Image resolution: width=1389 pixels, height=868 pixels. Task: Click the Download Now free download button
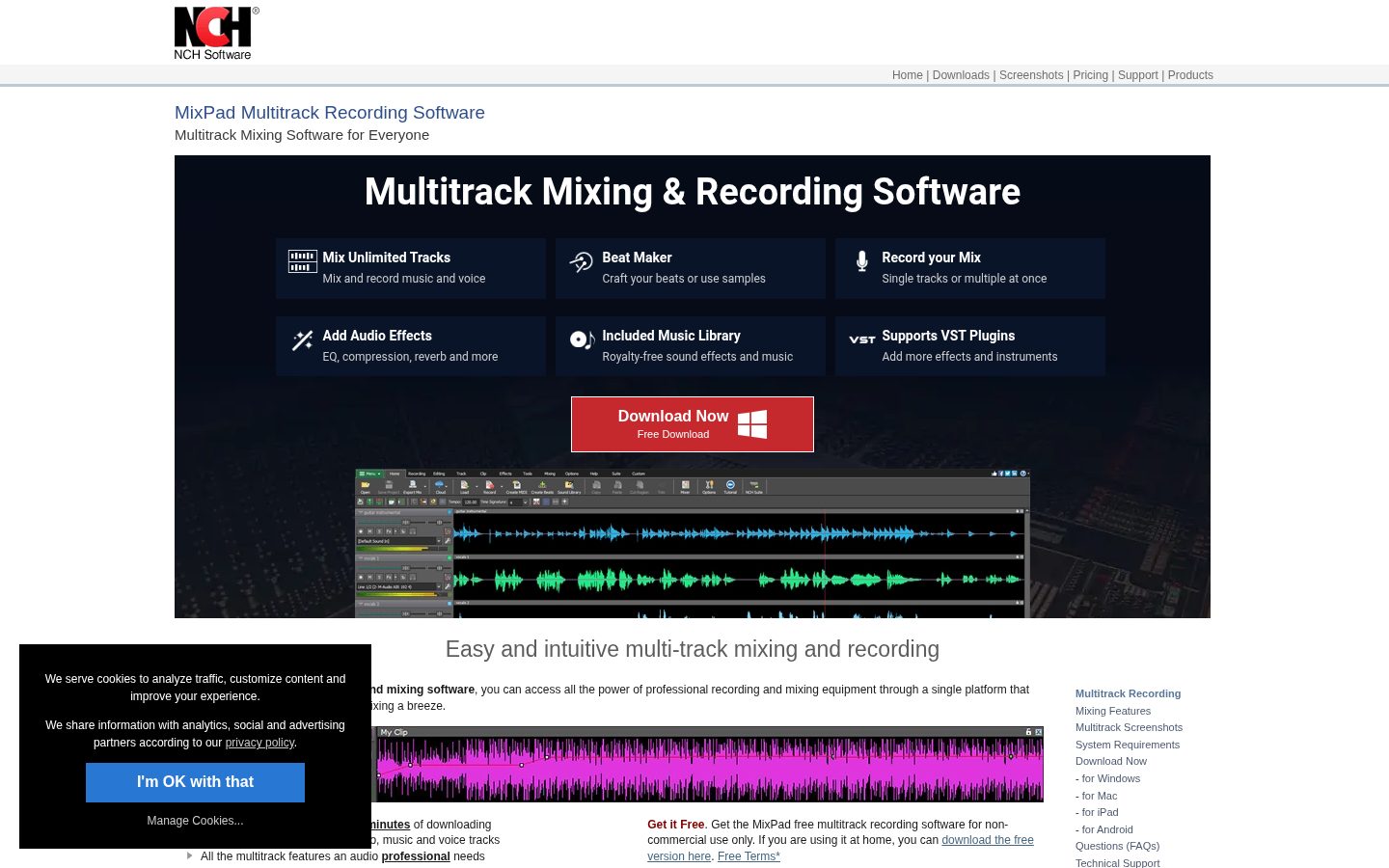coord(693,424)
